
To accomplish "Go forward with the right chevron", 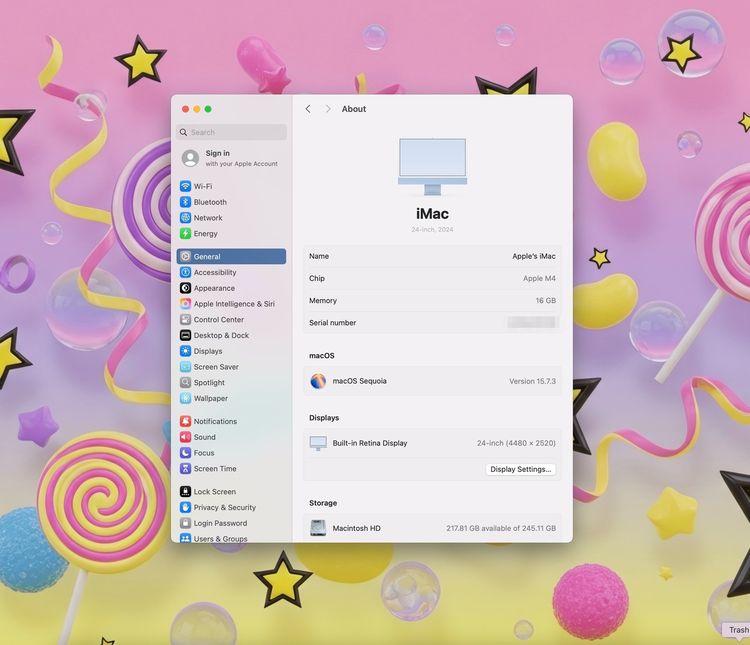I will click(x=328, y=109).
